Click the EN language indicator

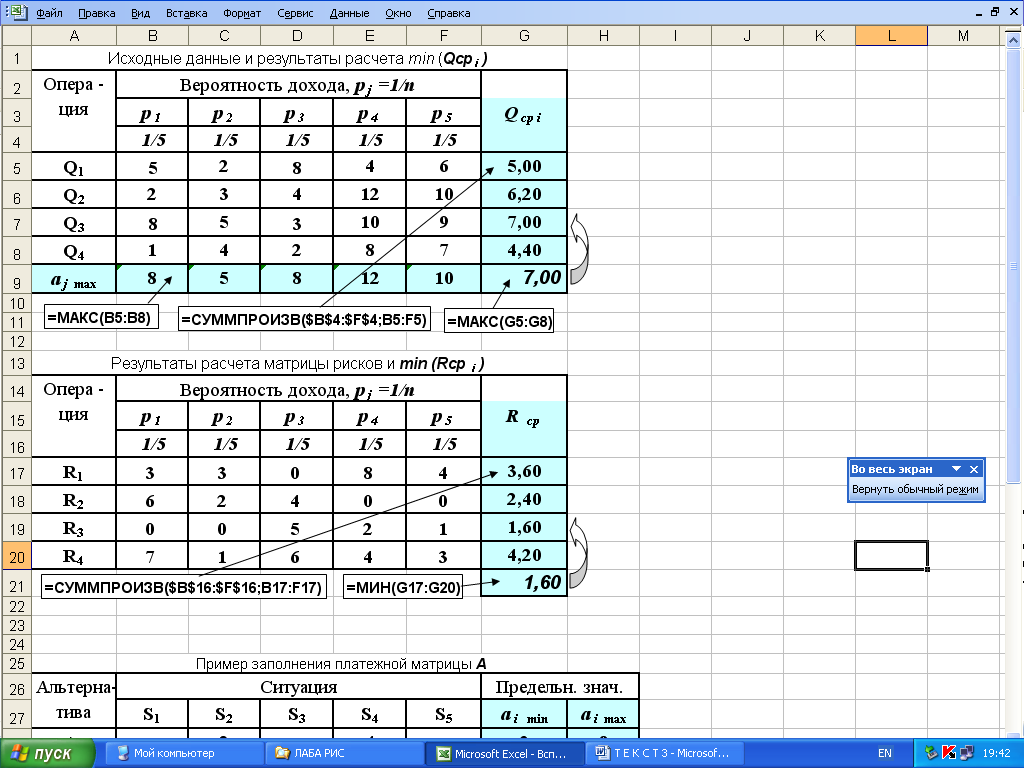point(884,753)
